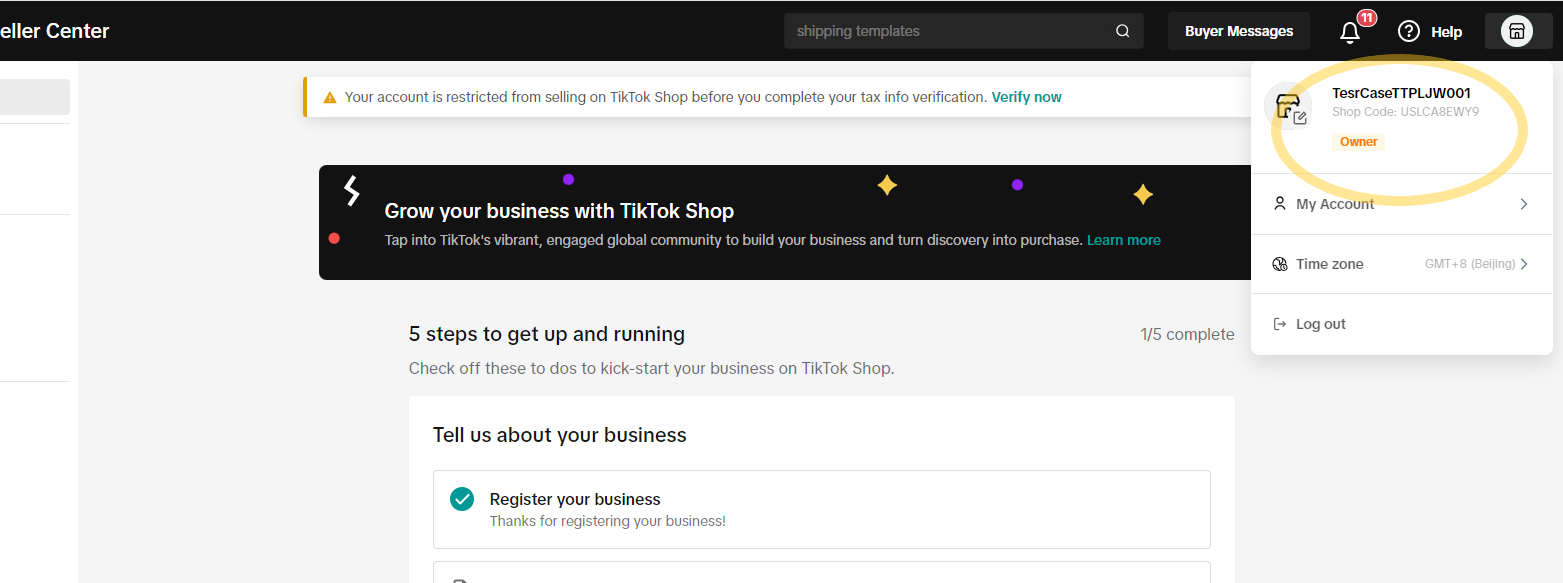1563x583 pixels.
Task: Focus the shipping templates search field
Action: [950, 31]
